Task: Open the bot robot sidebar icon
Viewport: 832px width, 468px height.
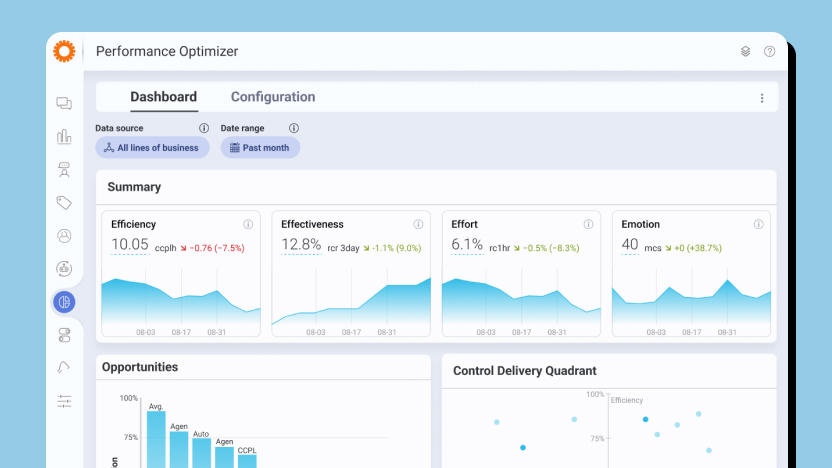Action: click(x=64, y=268)
